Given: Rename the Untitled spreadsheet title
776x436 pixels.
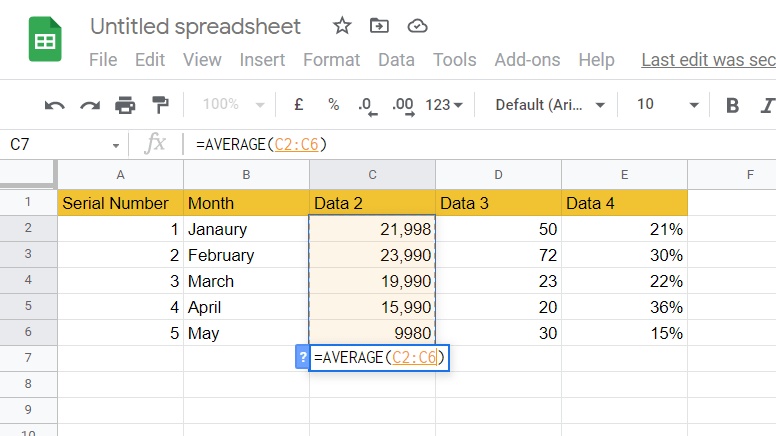Looking at the screenshot, I should click(195, 26).
